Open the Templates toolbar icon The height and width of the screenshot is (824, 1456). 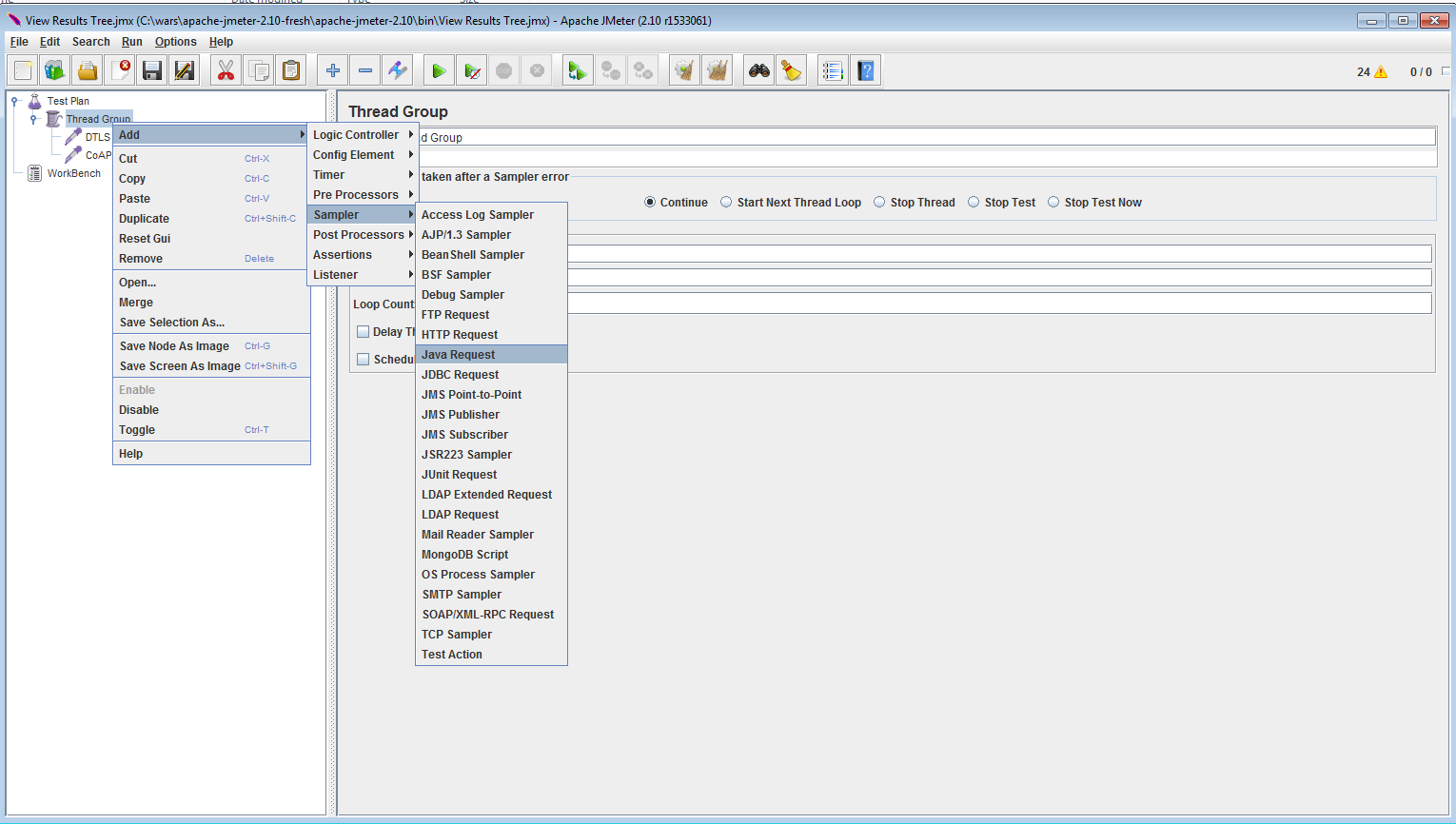pyautogui.click(x=55, y=70)
